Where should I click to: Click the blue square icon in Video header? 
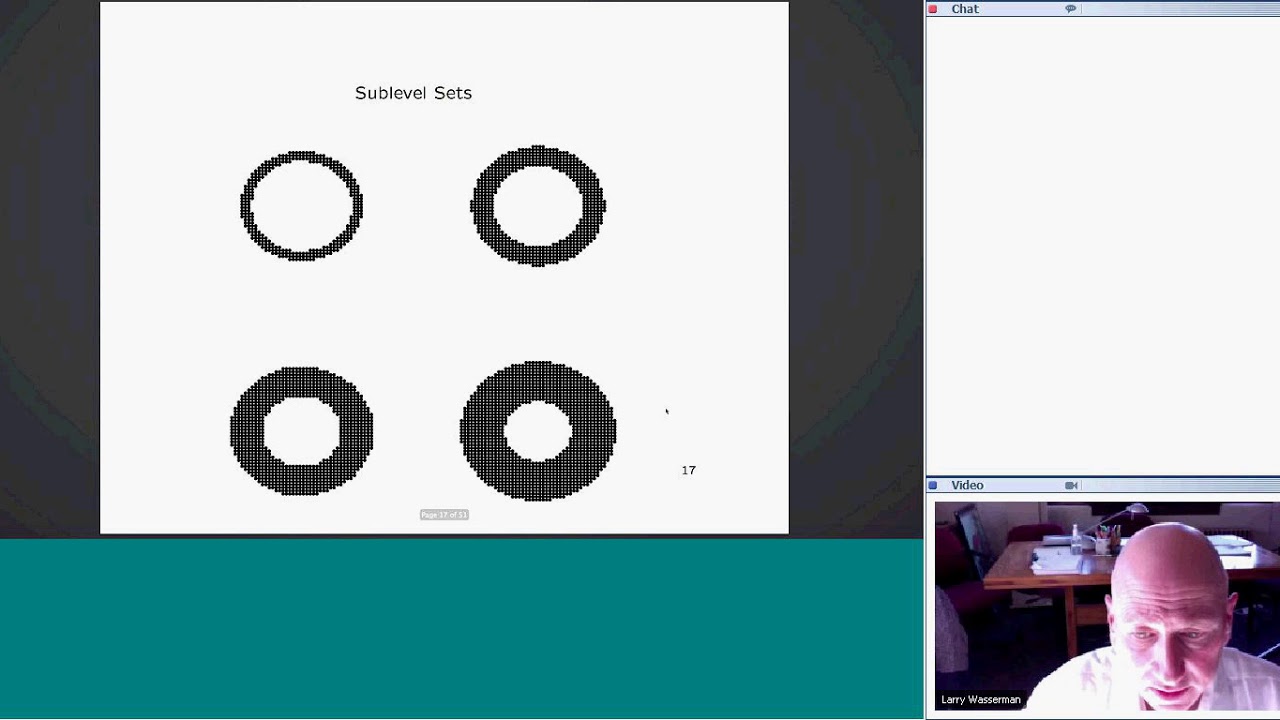933,485
